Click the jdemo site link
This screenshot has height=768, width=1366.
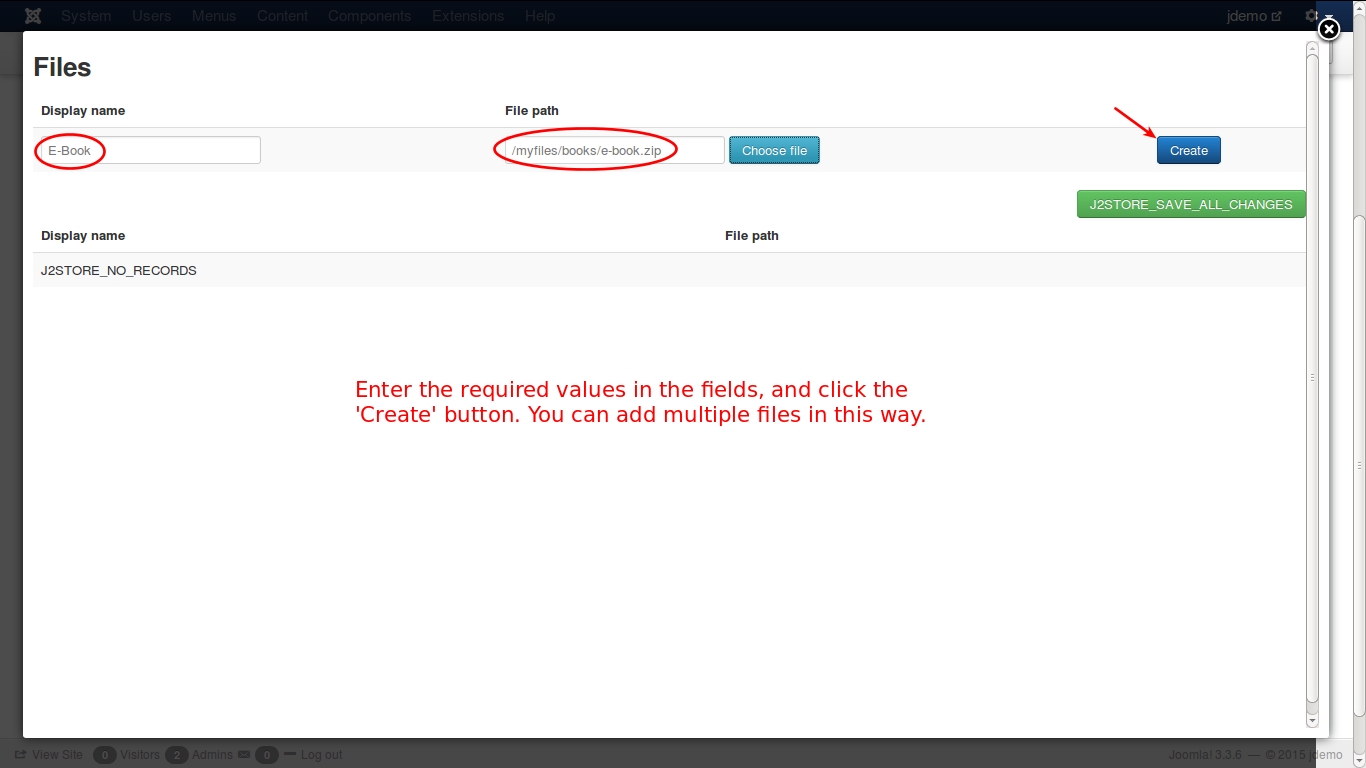(x=1254, y=16)
